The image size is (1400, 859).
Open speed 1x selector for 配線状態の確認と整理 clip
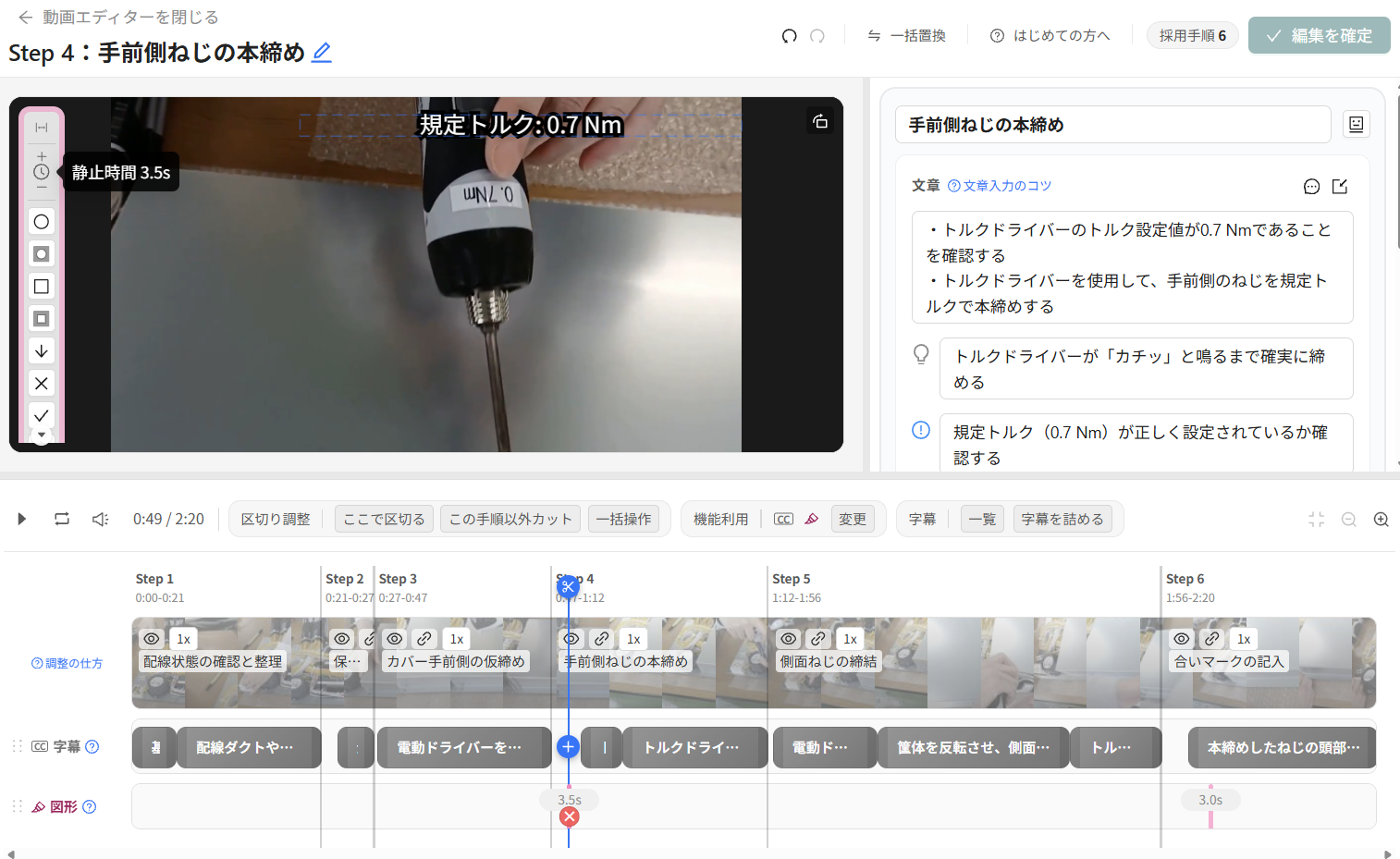point(184,639)
